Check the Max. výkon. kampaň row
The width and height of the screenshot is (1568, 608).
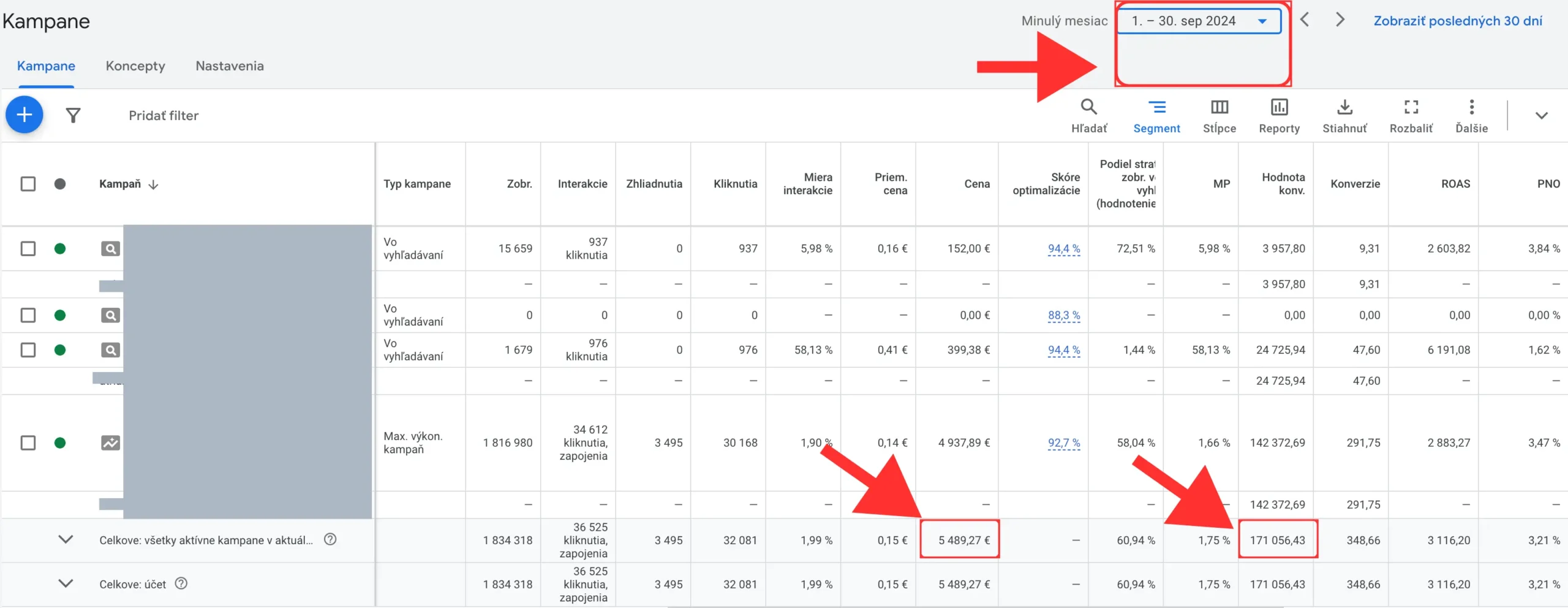(x=28, y=443)
